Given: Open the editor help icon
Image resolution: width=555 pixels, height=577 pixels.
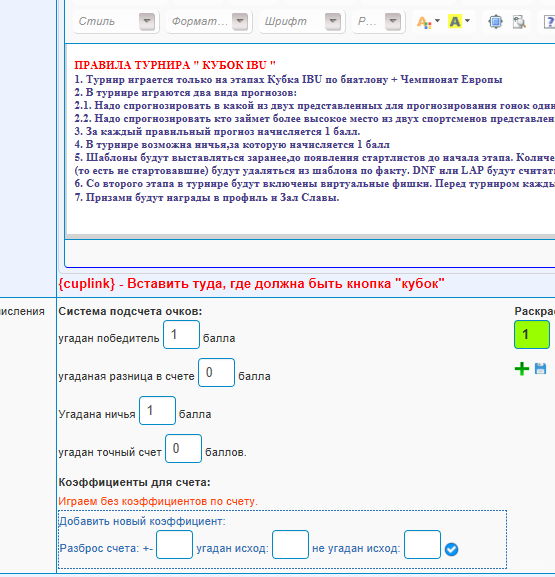Looking at the screenshot, I should 549,22.
